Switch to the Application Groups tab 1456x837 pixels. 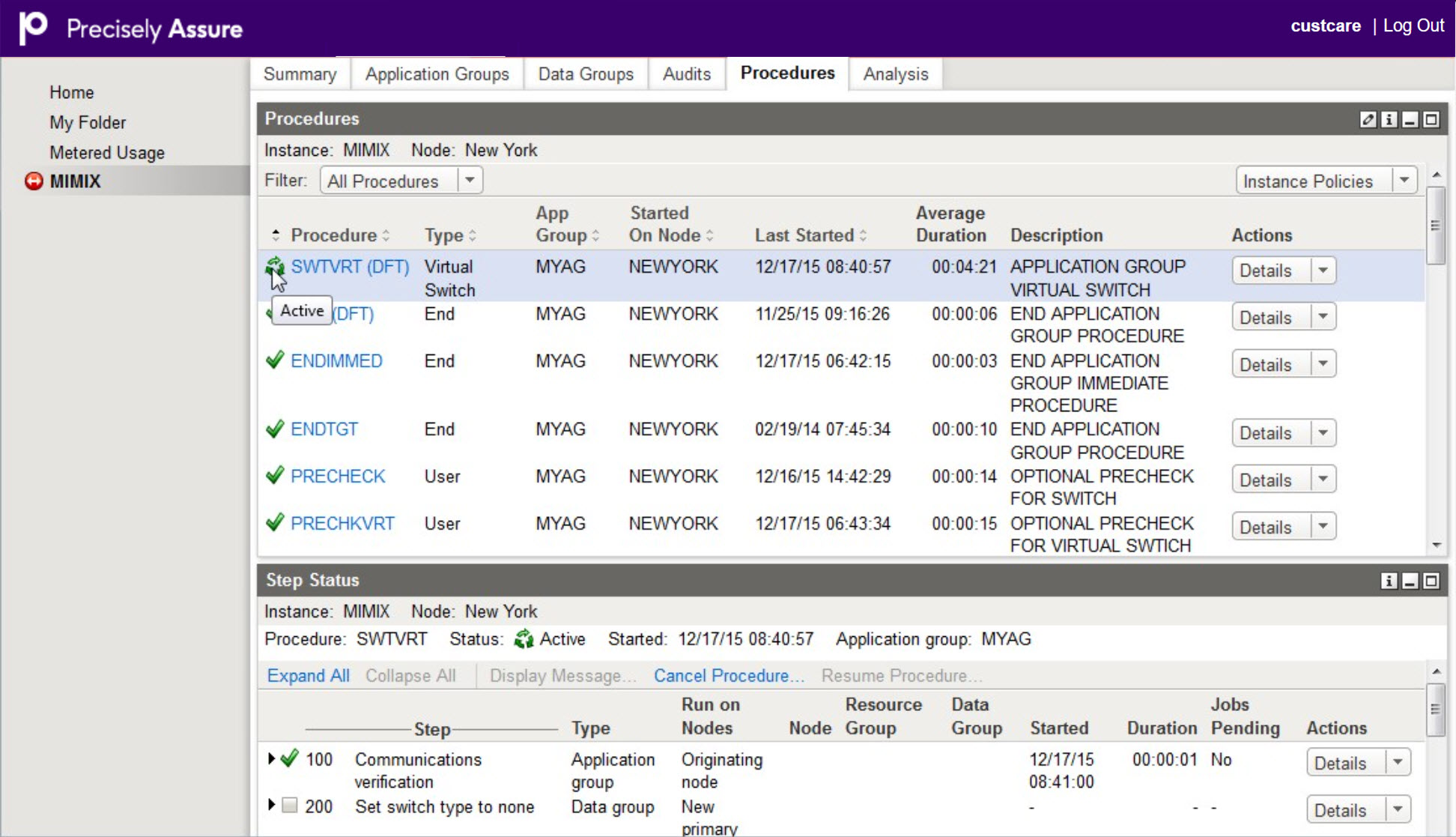point(437,74)
